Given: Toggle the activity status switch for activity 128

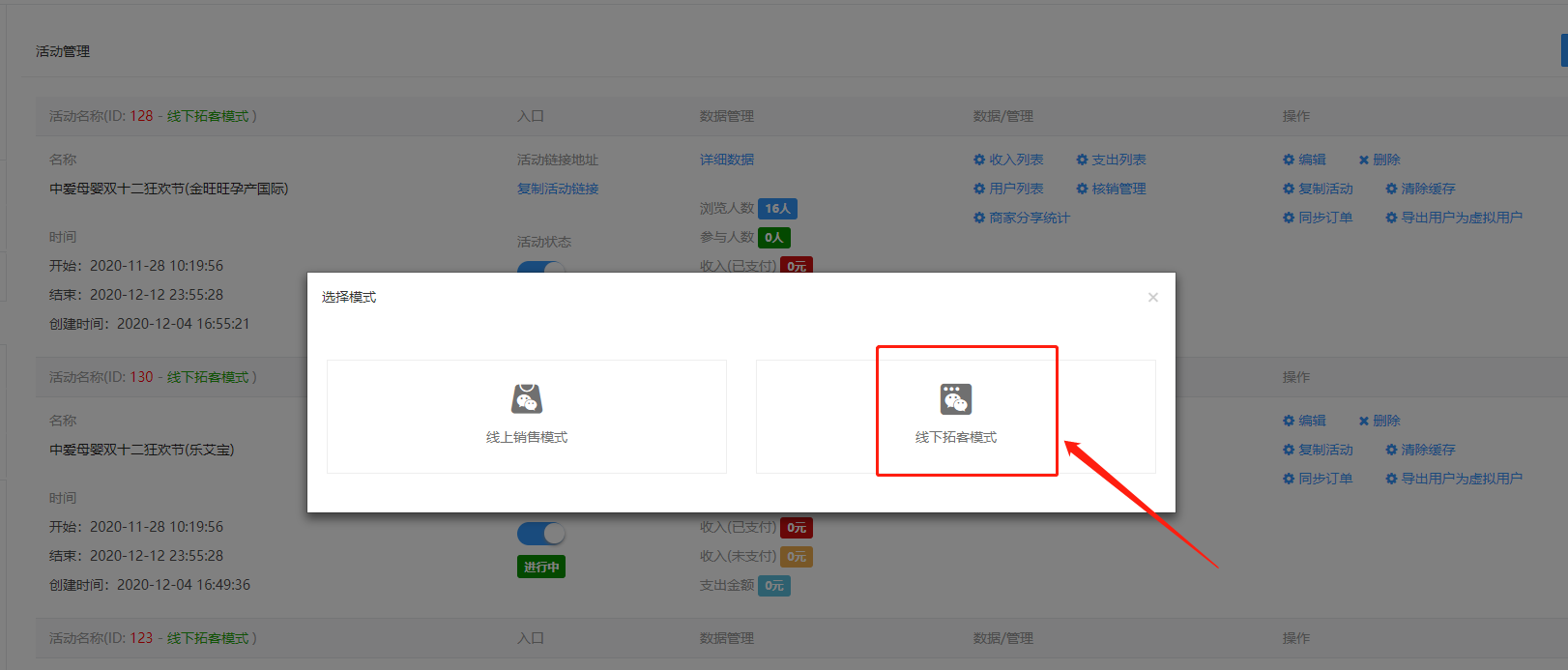Looking at the screenshot, I should pyautogui.click(x=541, y=267).
